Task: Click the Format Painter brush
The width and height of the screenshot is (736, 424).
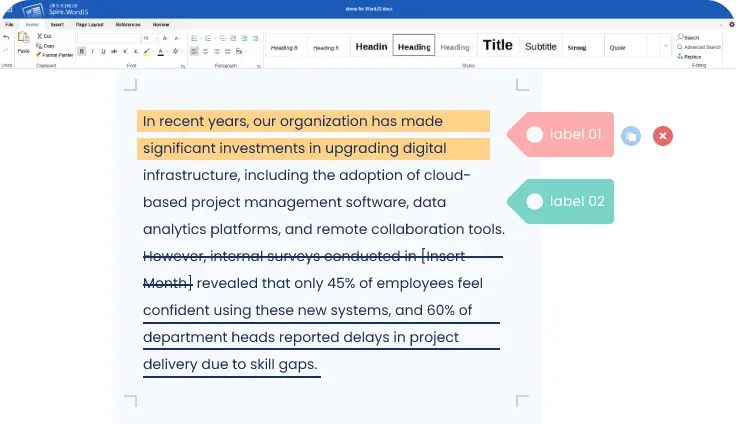Action: 55,55
